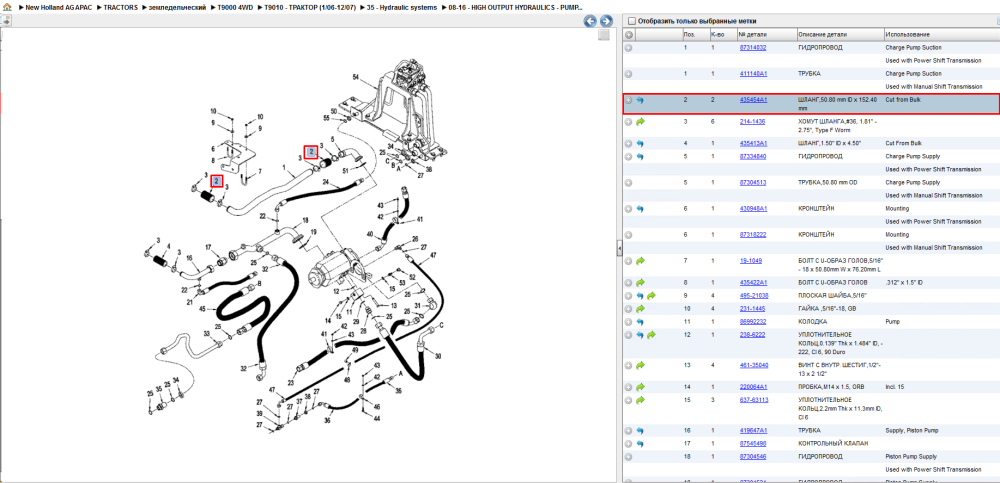
Task: Open part number link 214-1436
Action: [x=752, y=121]
